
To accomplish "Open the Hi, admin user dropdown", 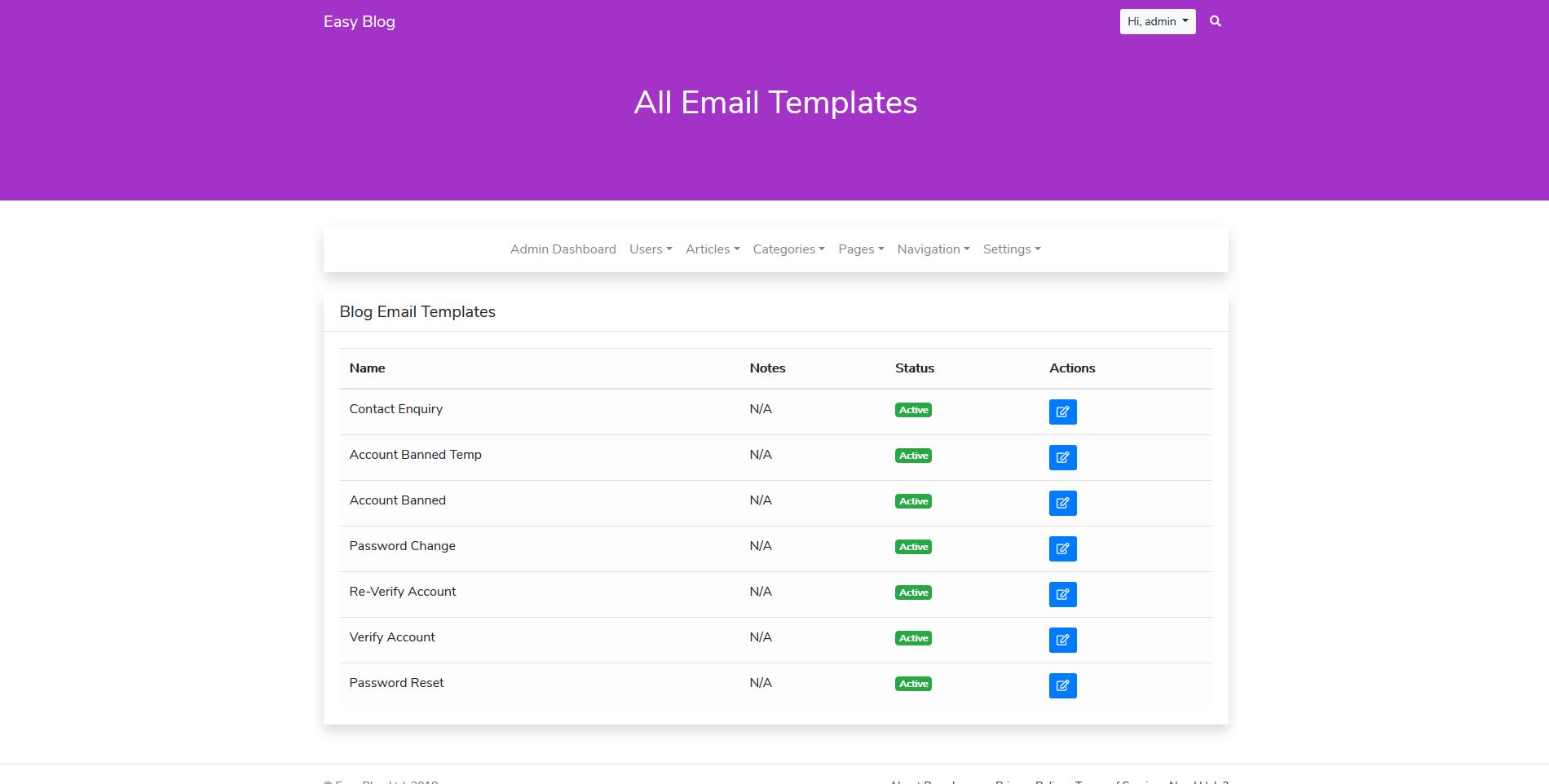I will [x=1157, y=22].
